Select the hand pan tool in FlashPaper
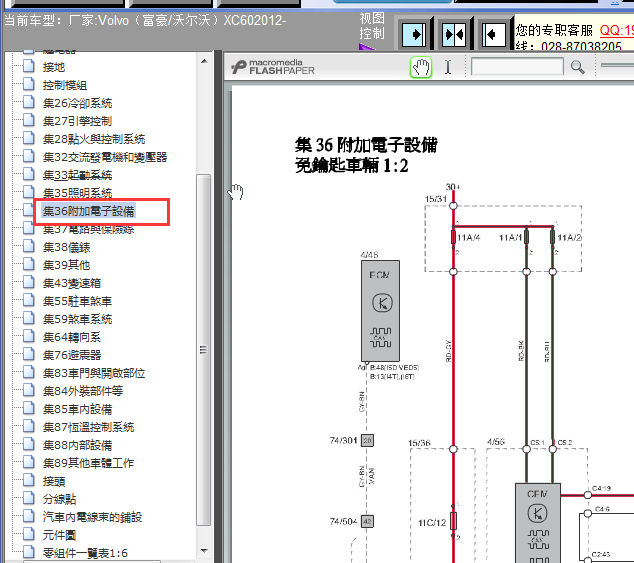The image size is (634, 563). [422, 67]
